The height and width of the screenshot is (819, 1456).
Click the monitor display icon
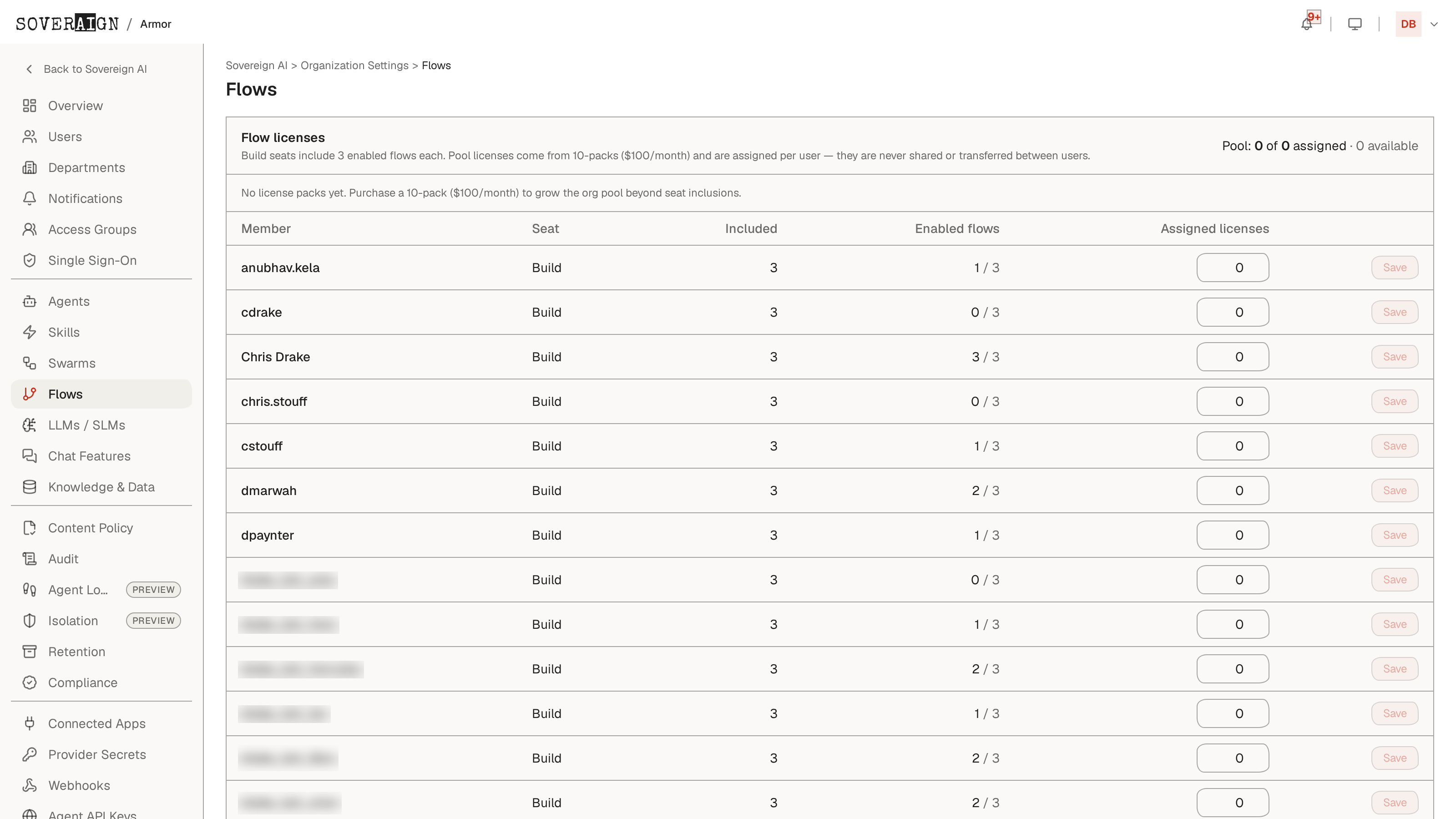(1355, 24)
